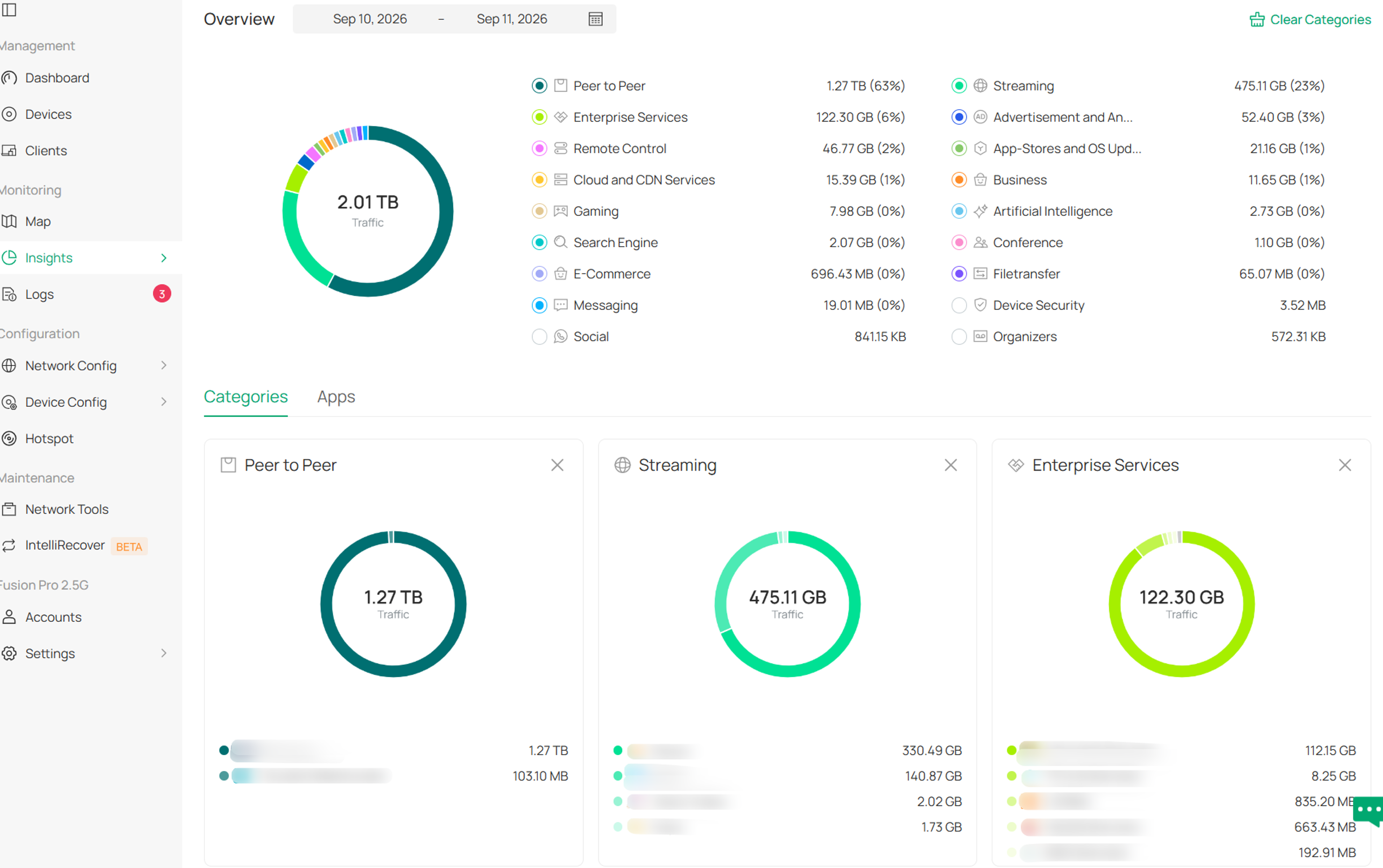Click the Logs badge showing 3
Image resolution: width=1383 pixels, height=868 pixels.
(x=162, y=294)
